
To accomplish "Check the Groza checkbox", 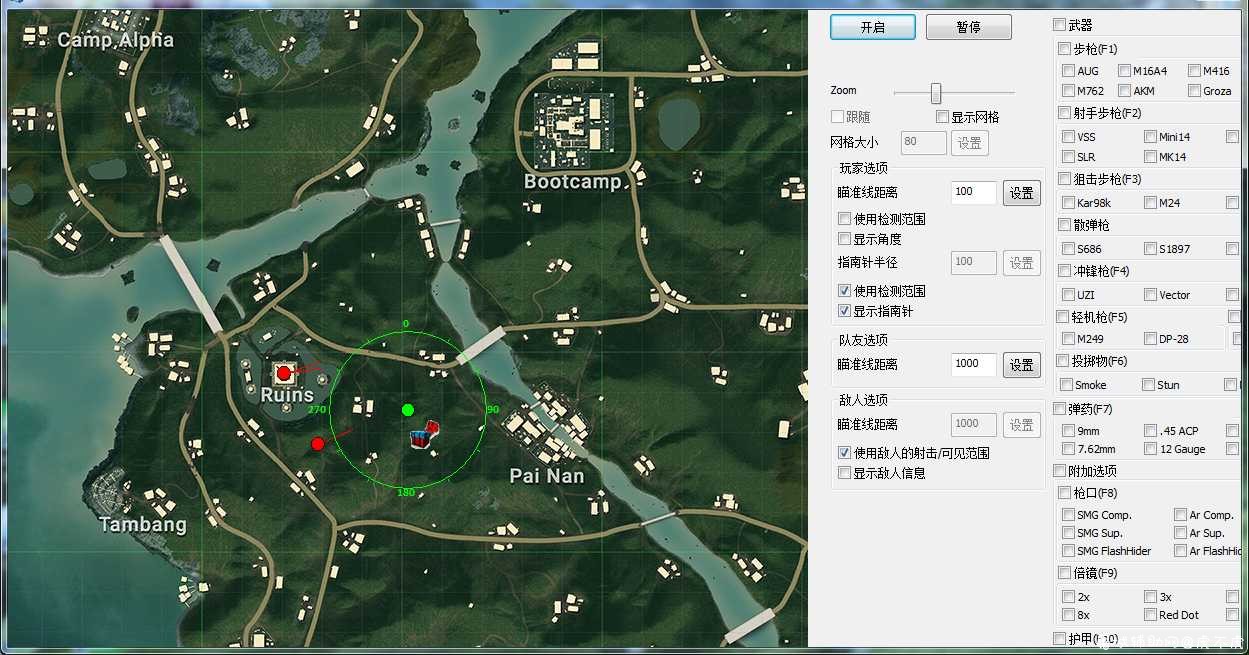I will 1194,91.
